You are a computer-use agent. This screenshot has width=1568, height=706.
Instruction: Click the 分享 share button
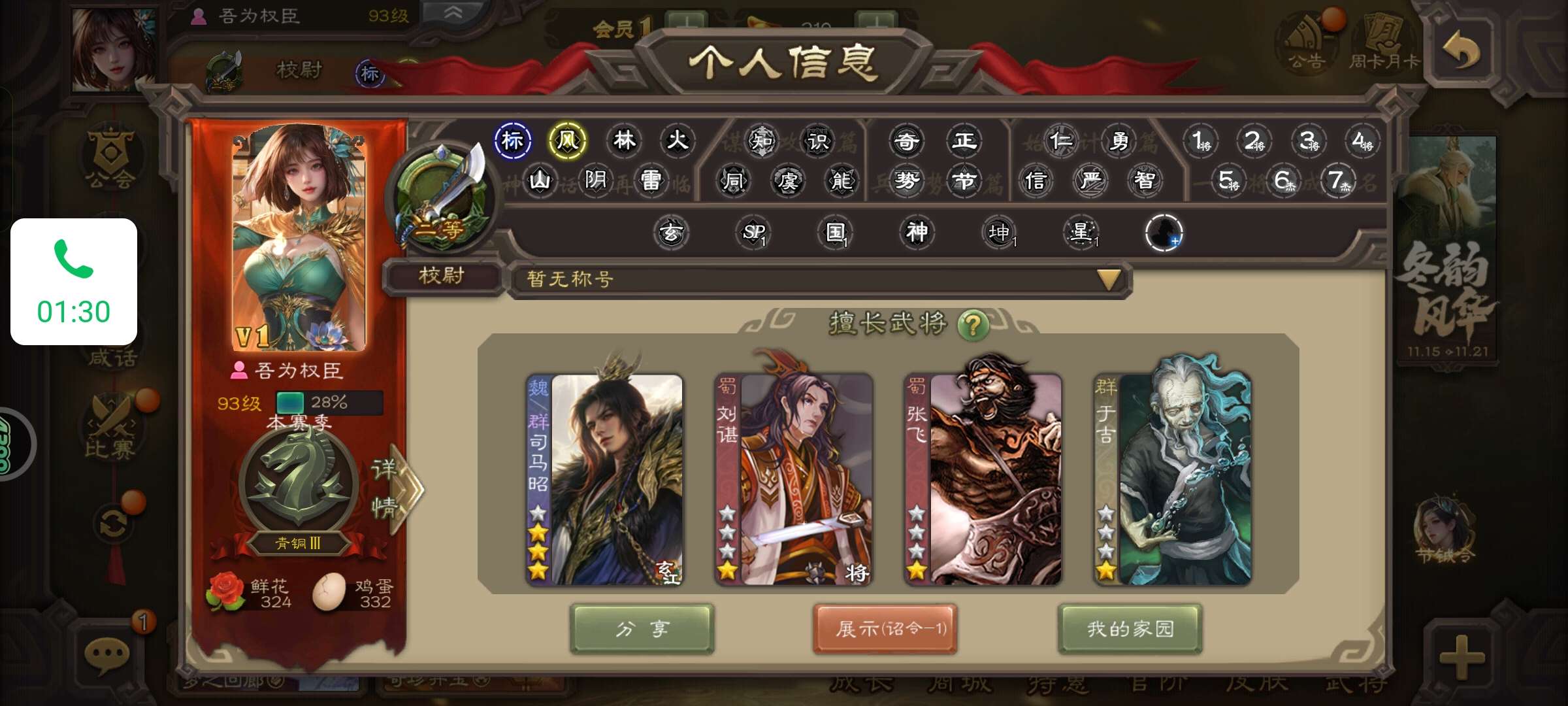(642, 629)
